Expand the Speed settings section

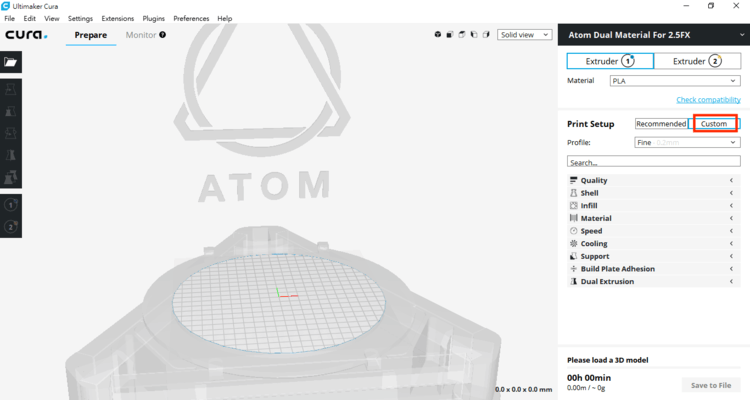(x=653, y=231)
